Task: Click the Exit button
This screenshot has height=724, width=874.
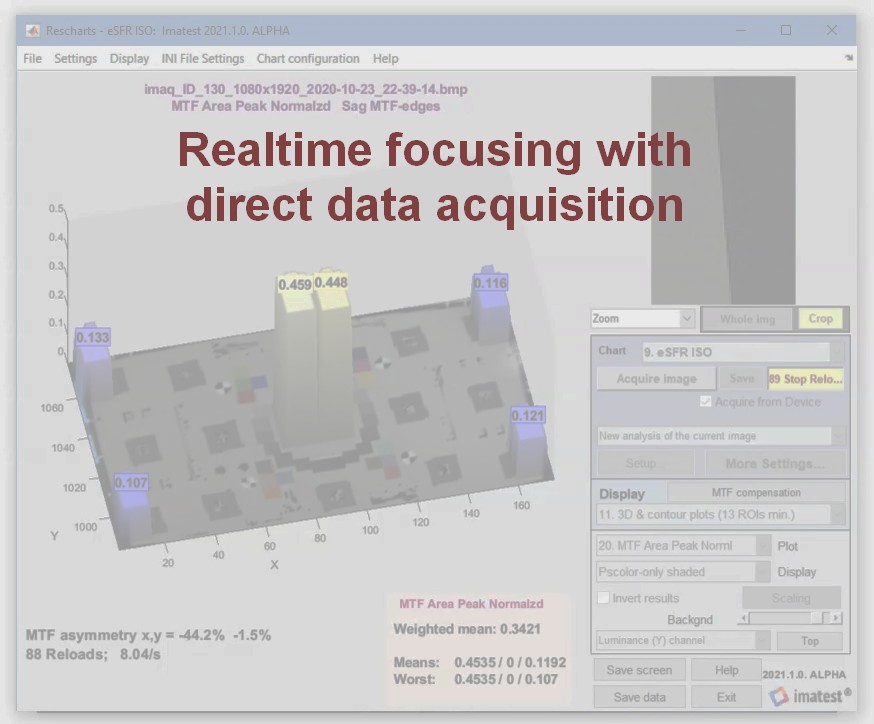Action: pos(726,697)
